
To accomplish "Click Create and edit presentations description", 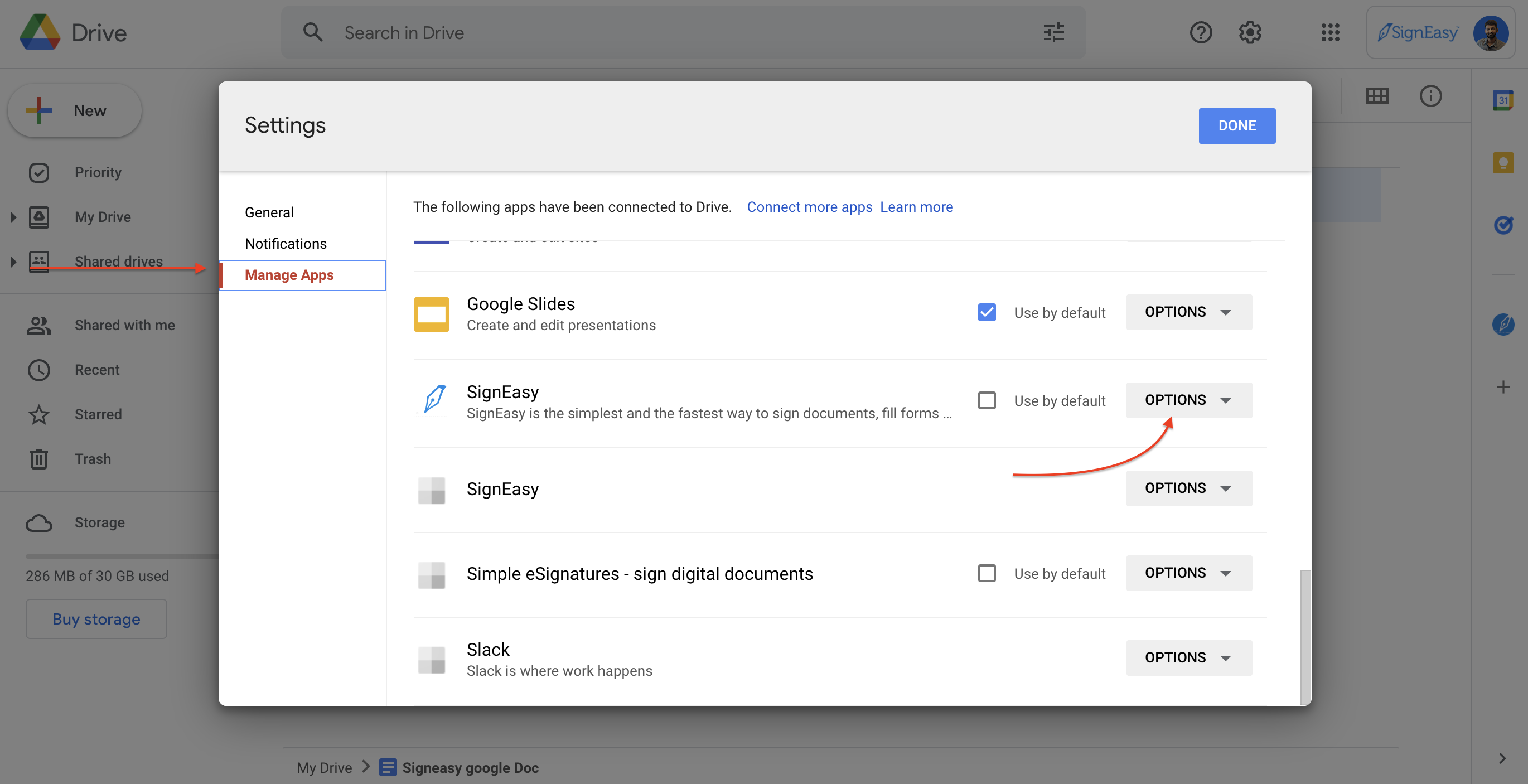I will click(561, 325).
